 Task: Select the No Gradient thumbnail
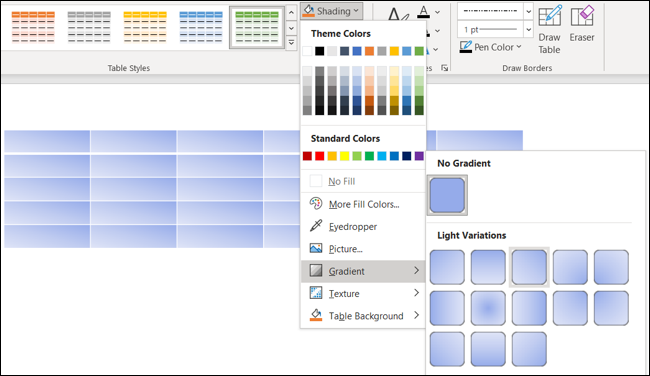tap(447, 195)
